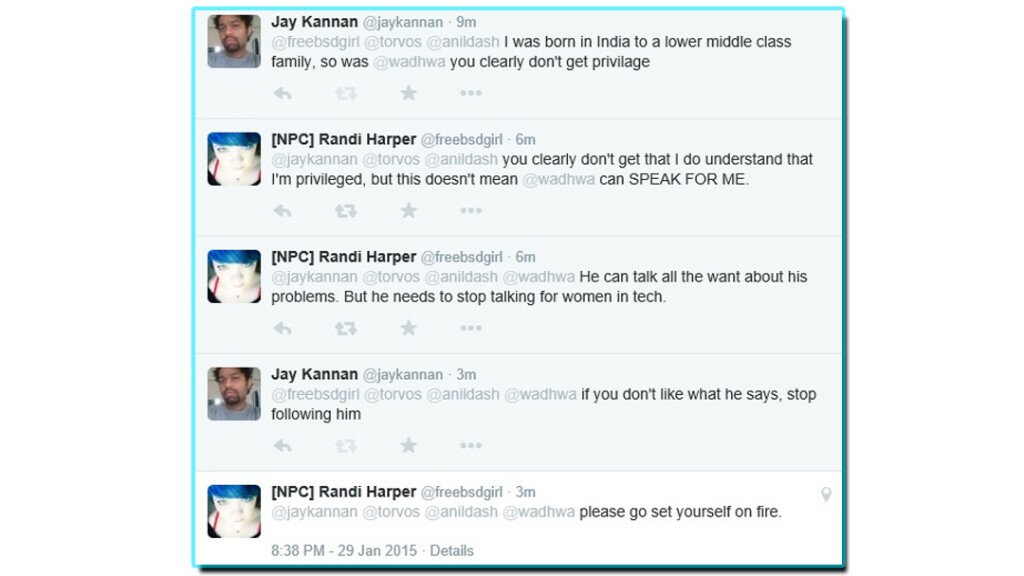
Task: Favorite the 'women in tech' tweet
Action: [x=408, y=328]
